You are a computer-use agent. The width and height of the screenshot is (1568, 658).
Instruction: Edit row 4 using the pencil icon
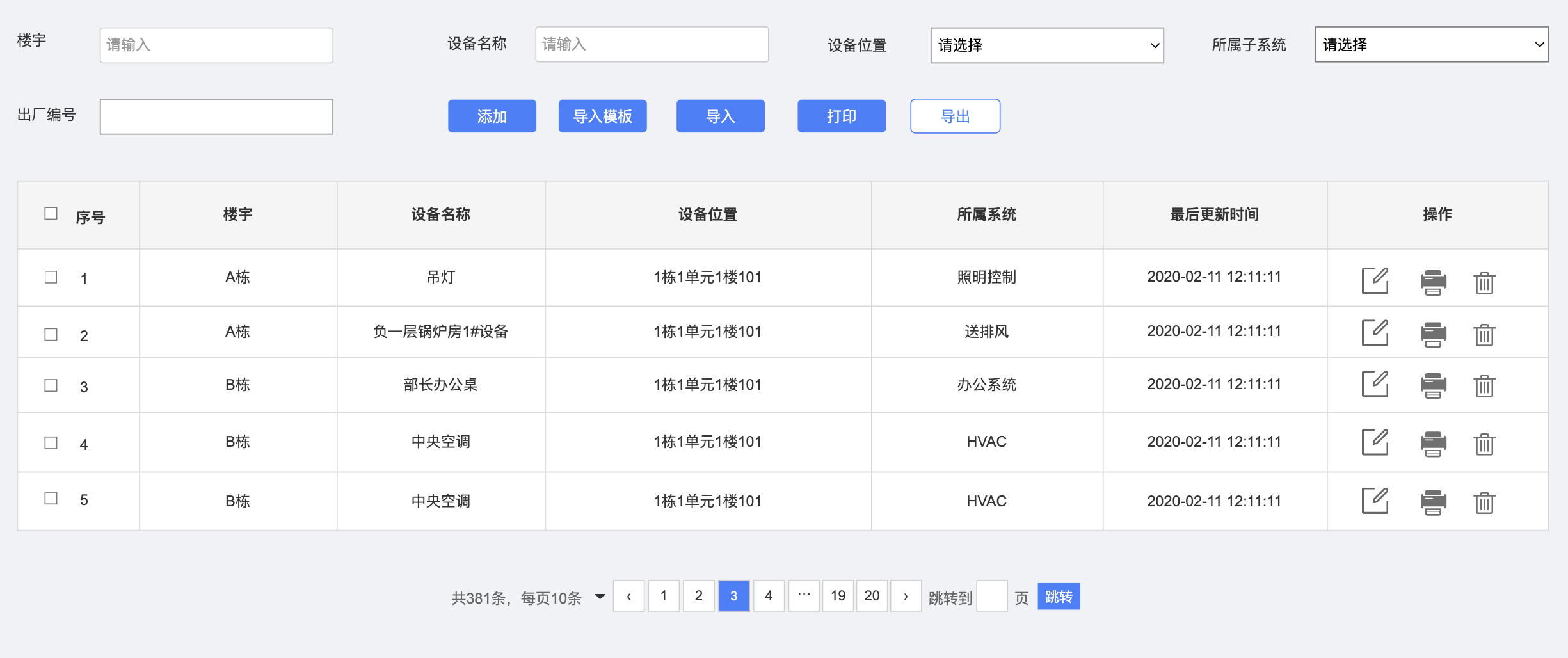coord(1374,442)
